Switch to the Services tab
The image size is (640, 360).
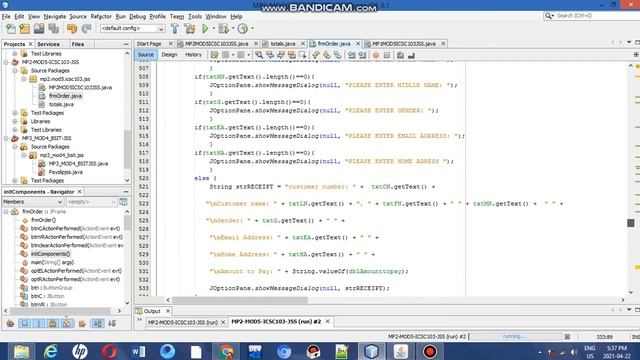click(48, 44)
